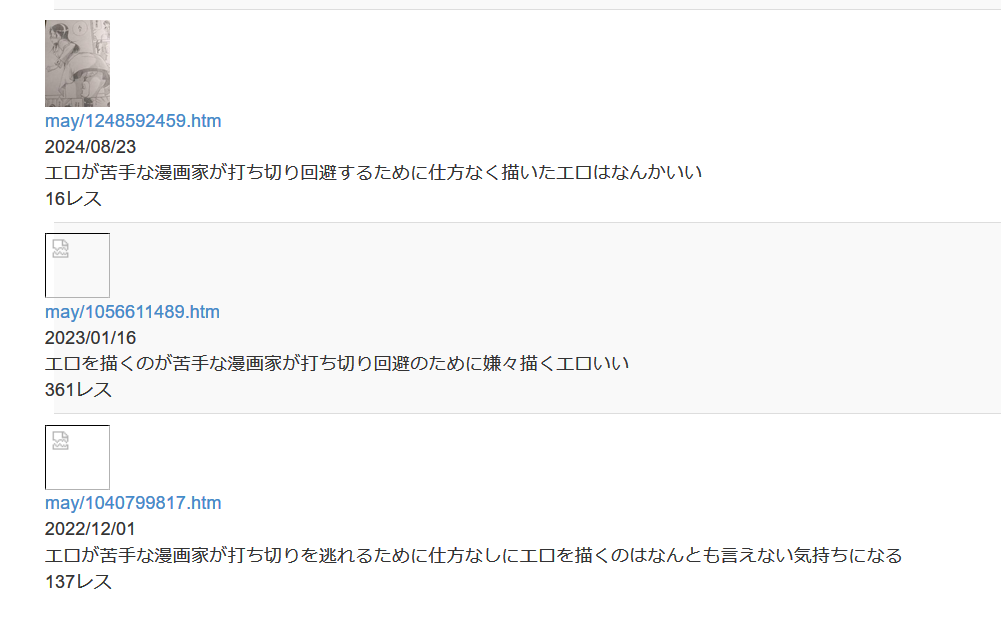The height and width of the screenshot is (636, 1001).
Task: Open the may/1040799817.htm link
Action: [133, 503]
